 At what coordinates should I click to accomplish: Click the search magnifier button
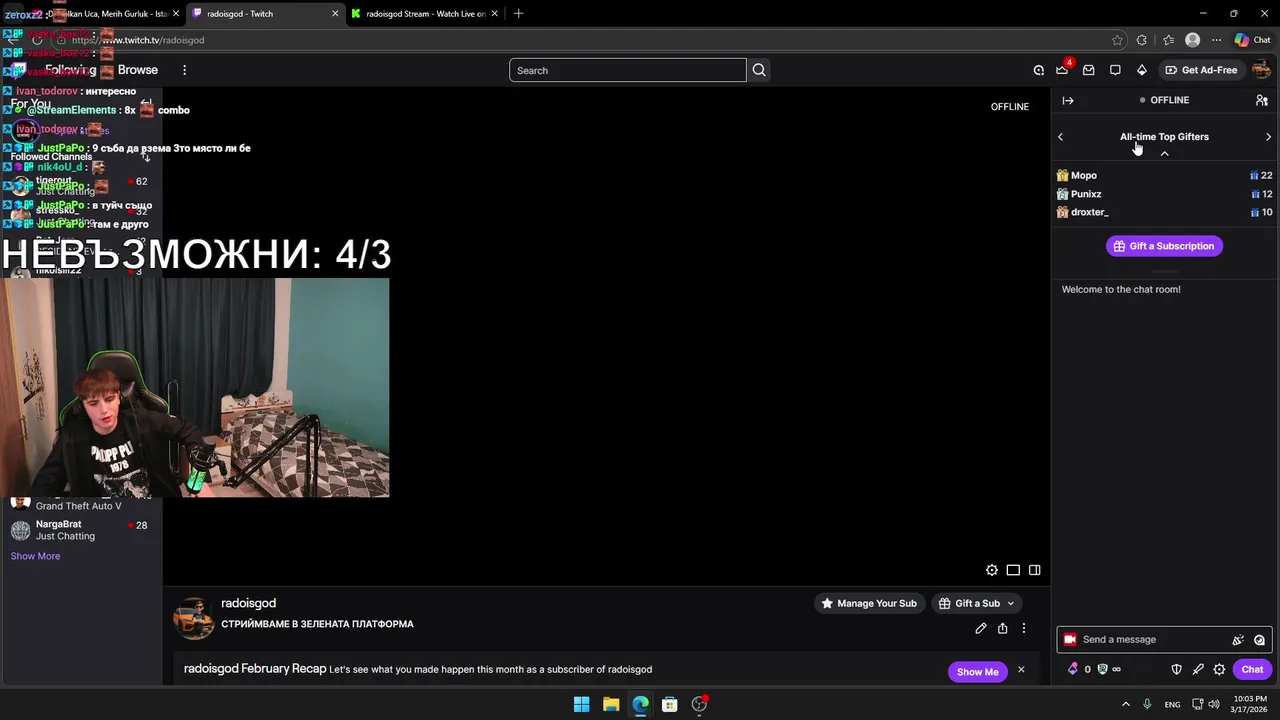(759, 70)
